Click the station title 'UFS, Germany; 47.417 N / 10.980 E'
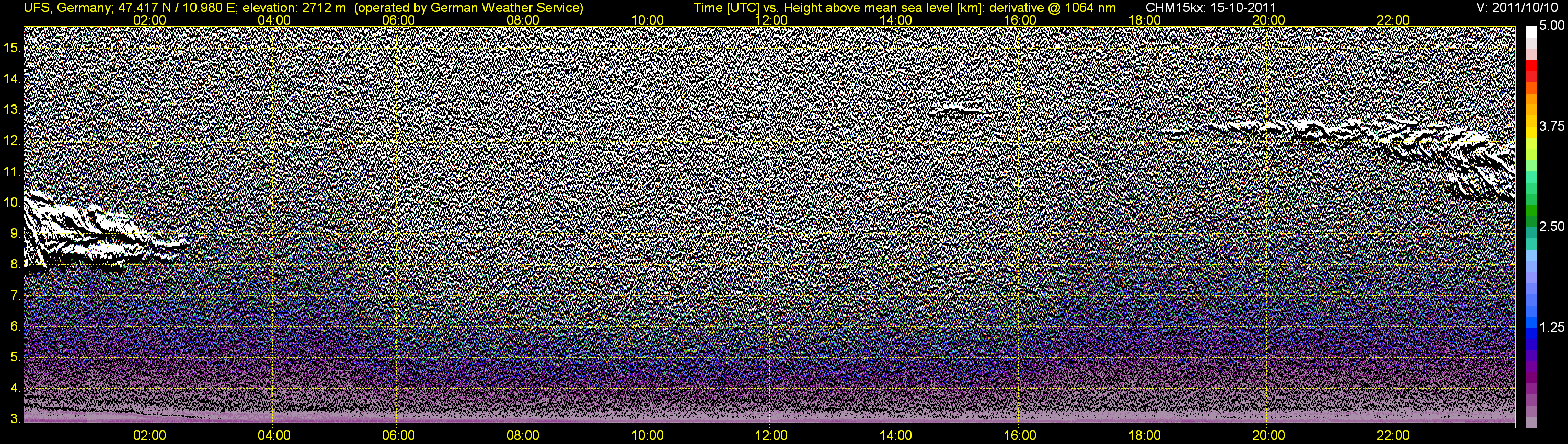The width and height of the screenshot is (1568, 444). pos(130,8)
